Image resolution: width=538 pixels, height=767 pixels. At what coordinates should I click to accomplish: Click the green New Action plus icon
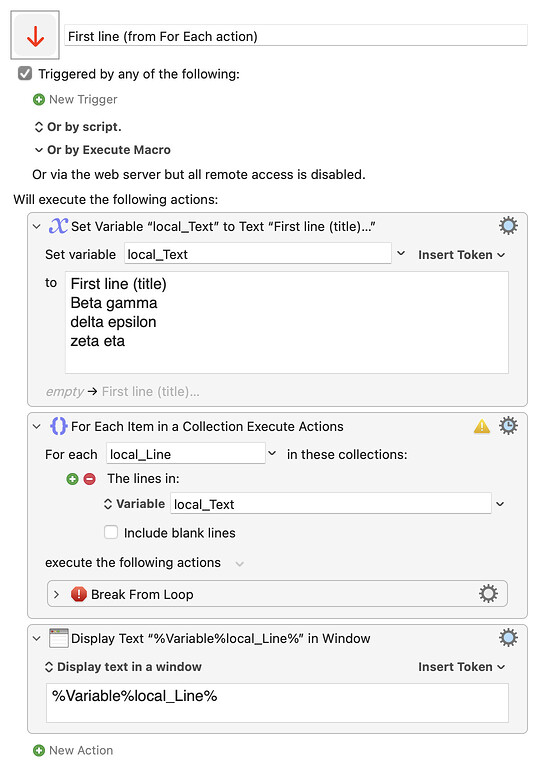[39, 750]
